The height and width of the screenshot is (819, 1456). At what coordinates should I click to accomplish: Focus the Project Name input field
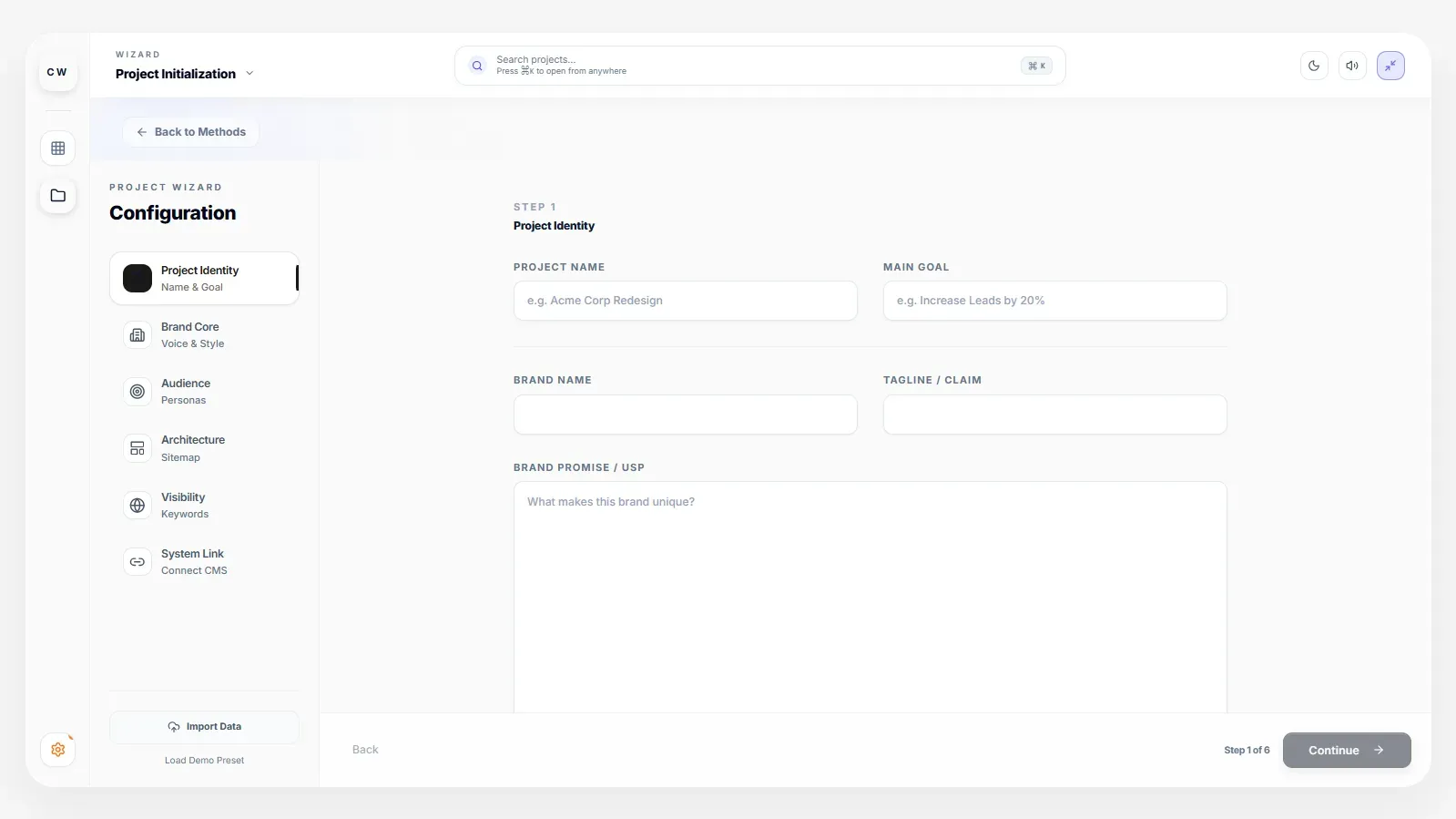[x=685, y=301]
